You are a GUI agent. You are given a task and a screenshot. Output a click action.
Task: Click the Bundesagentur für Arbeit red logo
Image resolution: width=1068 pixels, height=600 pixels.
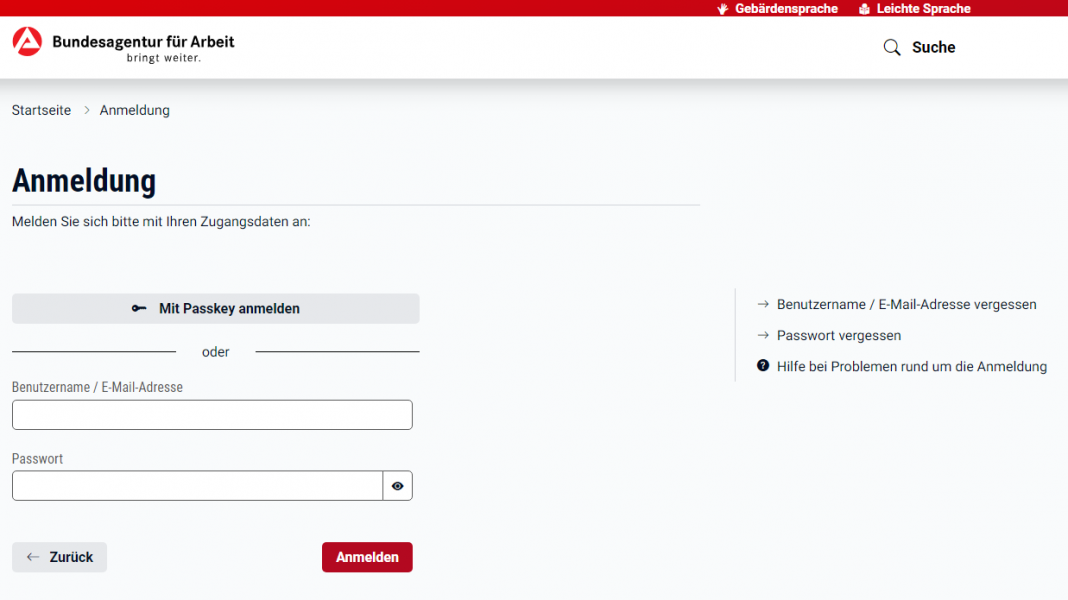[27, 42]
